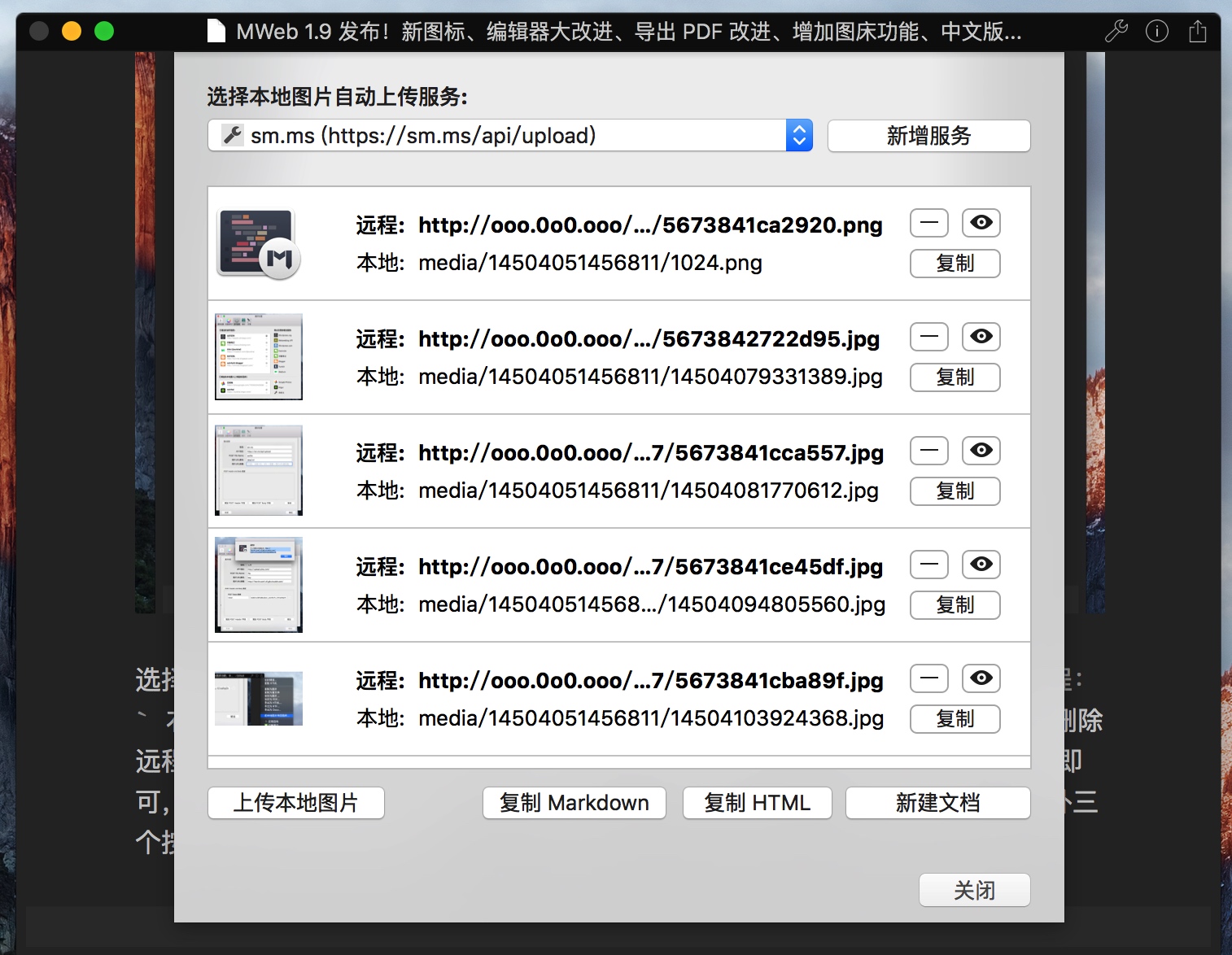The image size is (1232, 955).
Task: Click local path media/14504051456811/1024.png
Action: point(591,263)
